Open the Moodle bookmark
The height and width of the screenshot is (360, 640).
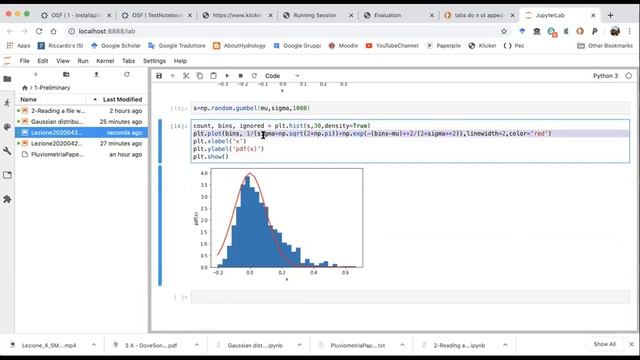point(344,46)
